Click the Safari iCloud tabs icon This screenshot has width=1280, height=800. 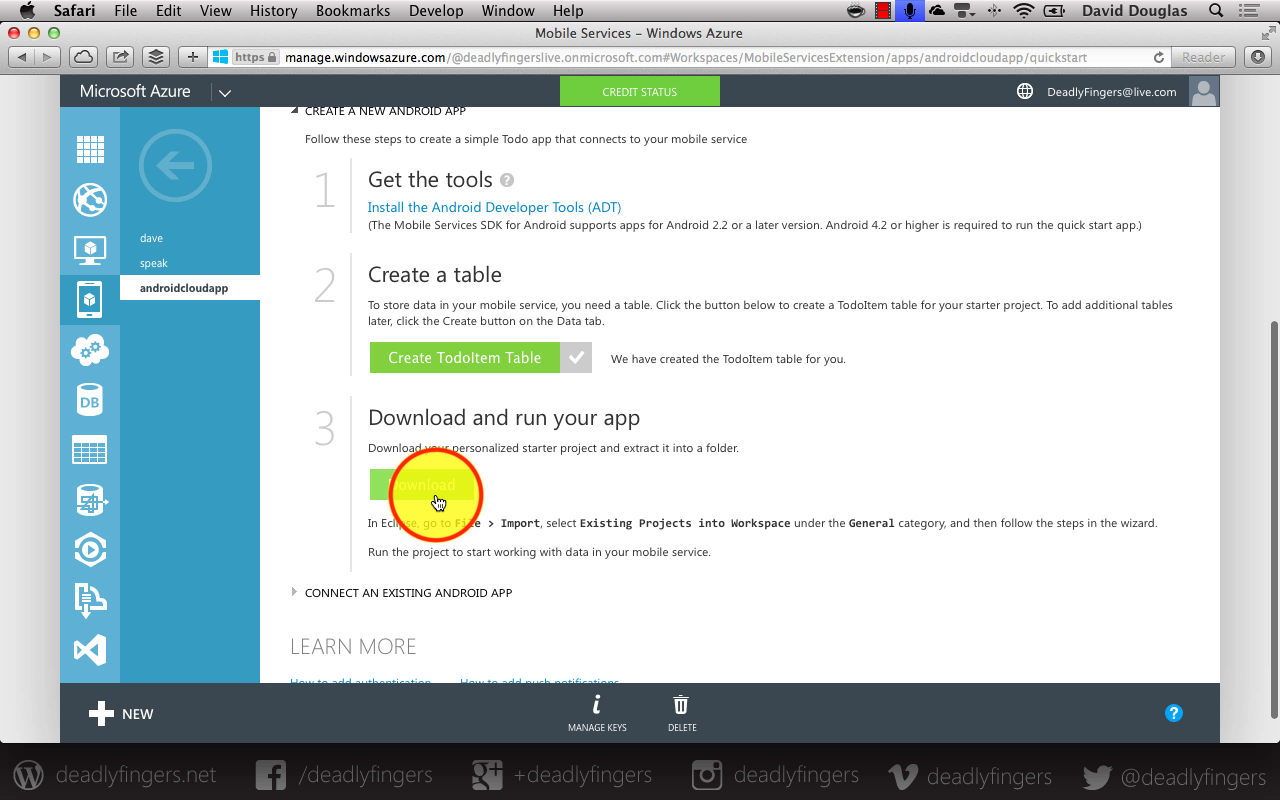pyautogui.click(x=84, y=57)
